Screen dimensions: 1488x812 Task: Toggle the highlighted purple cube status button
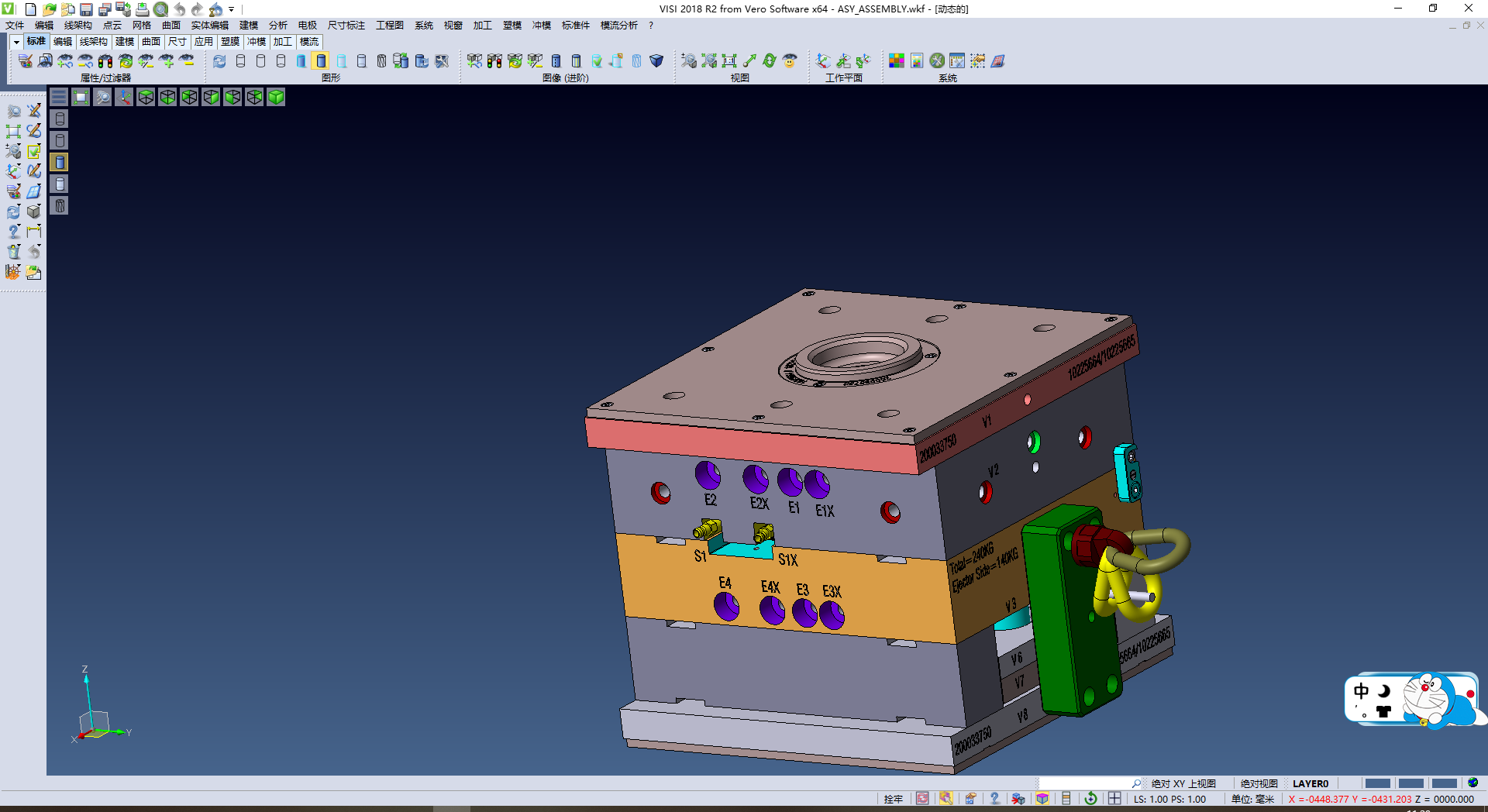(x=1042, y=799)
